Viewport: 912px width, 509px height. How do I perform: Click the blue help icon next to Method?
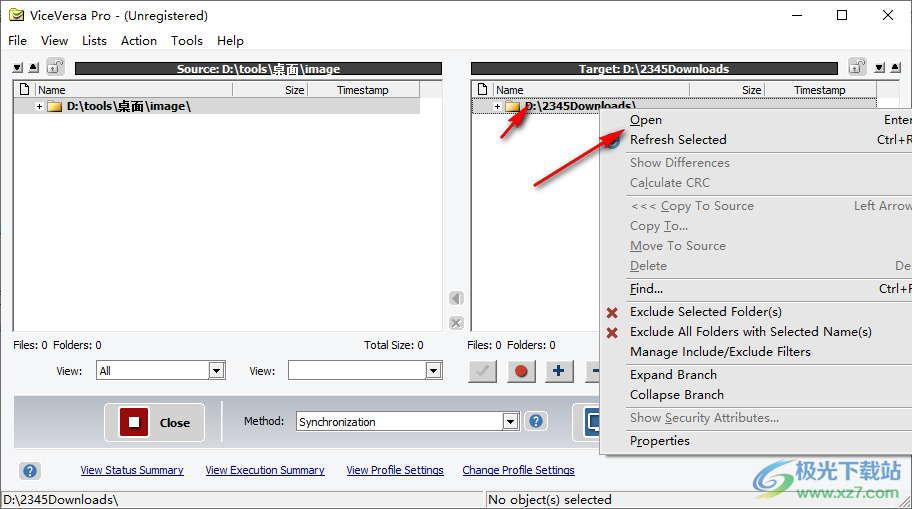[x=537, y=422]
